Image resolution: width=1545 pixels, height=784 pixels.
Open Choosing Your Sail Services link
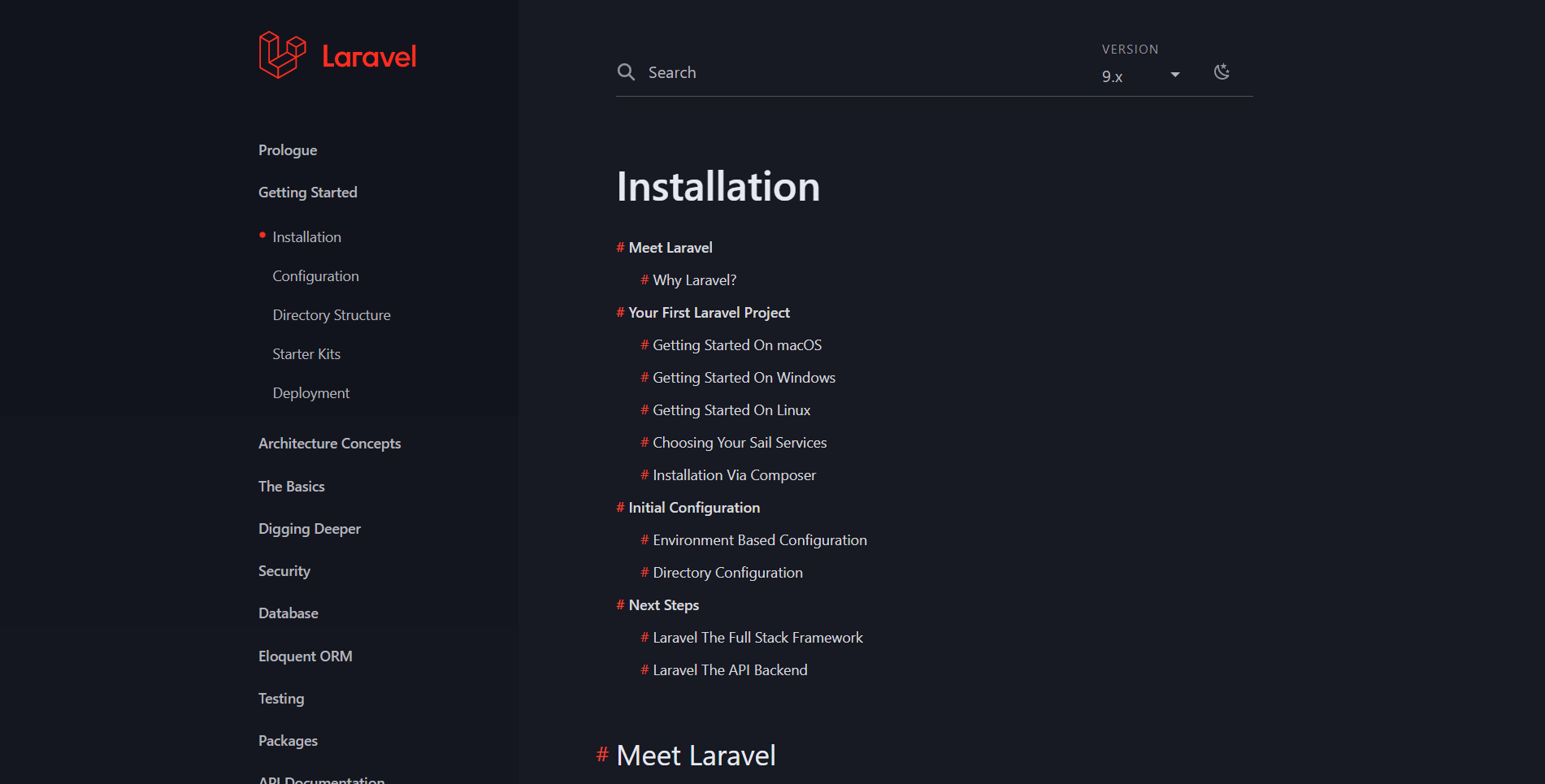click(740, 443)
